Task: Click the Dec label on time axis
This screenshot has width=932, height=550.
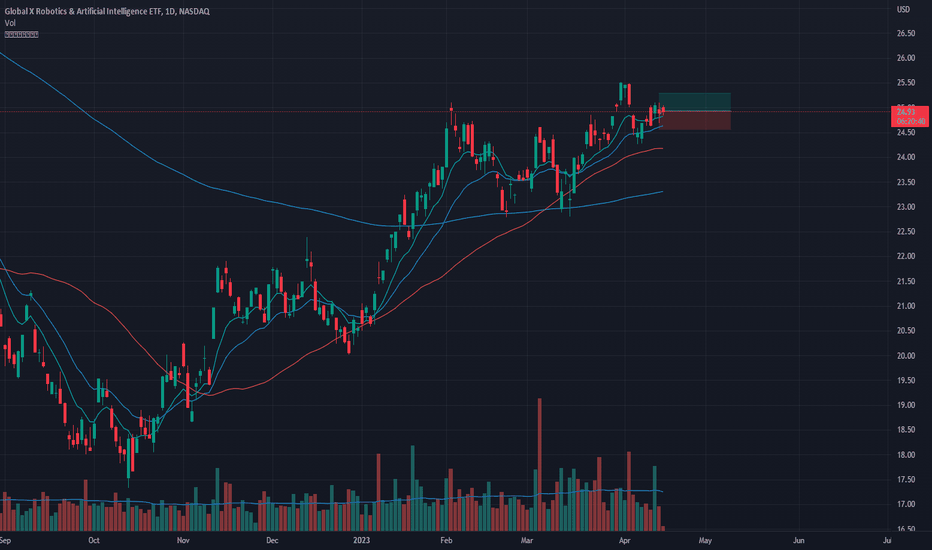Action: [272, 540]
